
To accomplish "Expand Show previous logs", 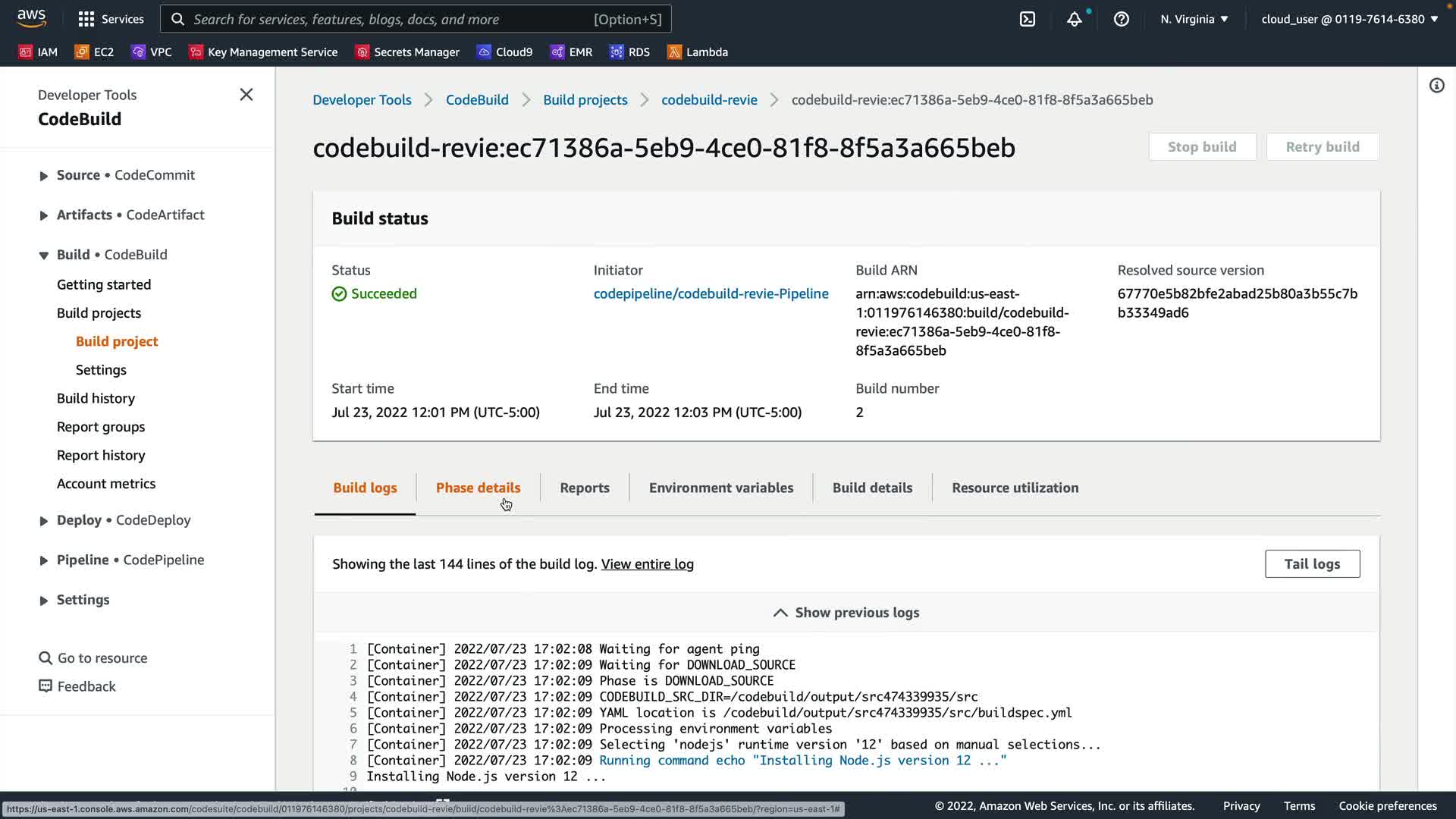I will [x=846, y=613].
